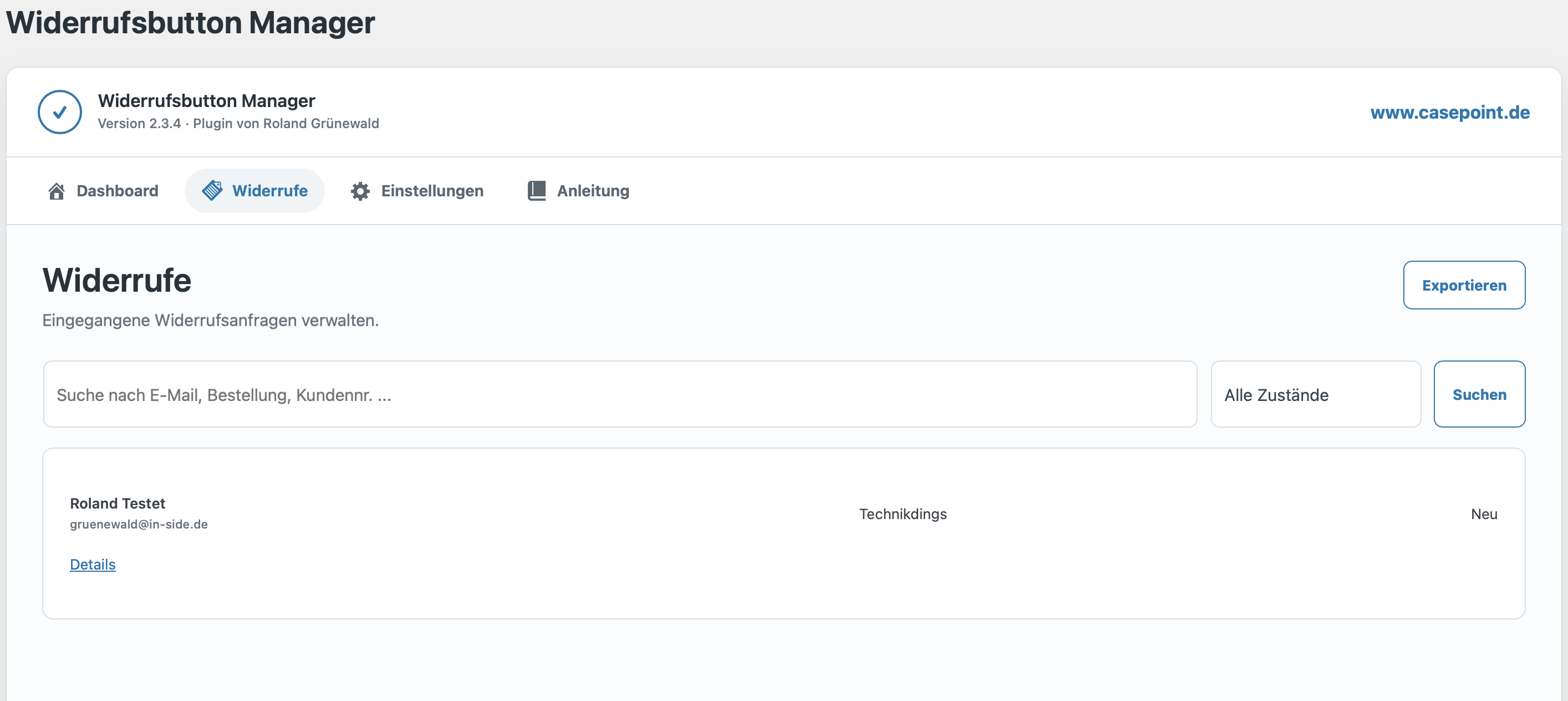Click the Anleitung book icon
1568x701 pixels.
536,191
